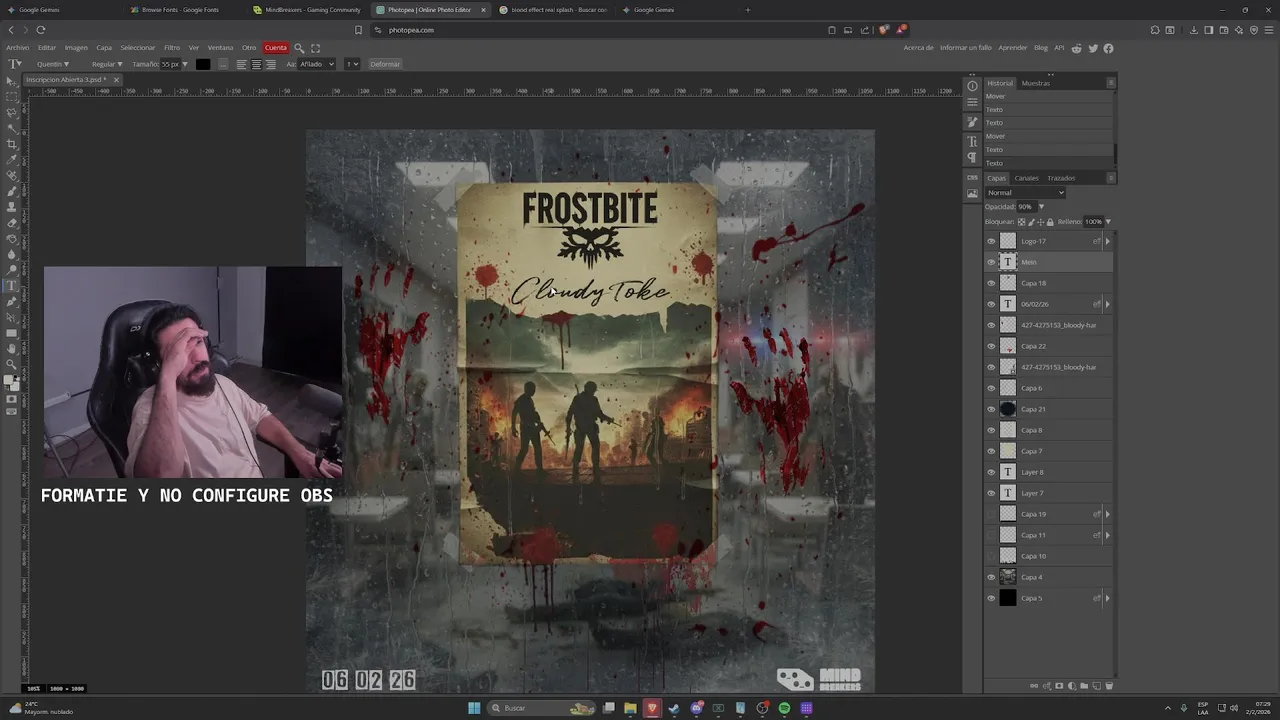Select the Zoom tool in toolbox
This screenshot has height=720, width=1280.
[12, 363]
